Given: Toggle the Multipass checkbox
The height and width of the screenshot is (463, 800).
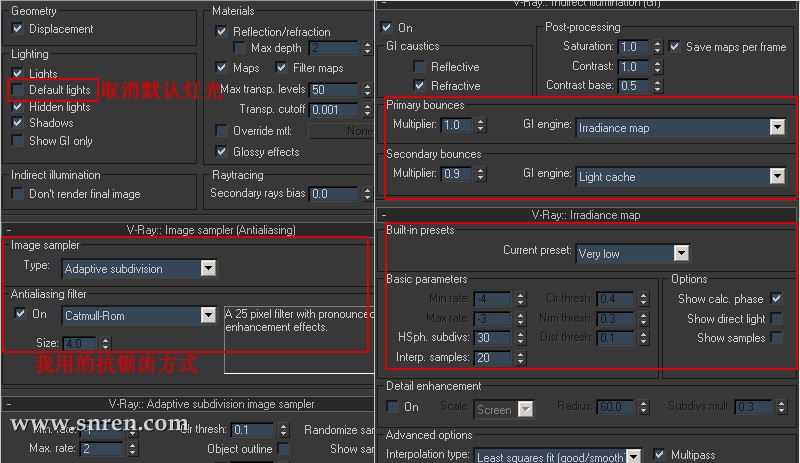Looking at the screenshot, I should [x=659, y=454].
